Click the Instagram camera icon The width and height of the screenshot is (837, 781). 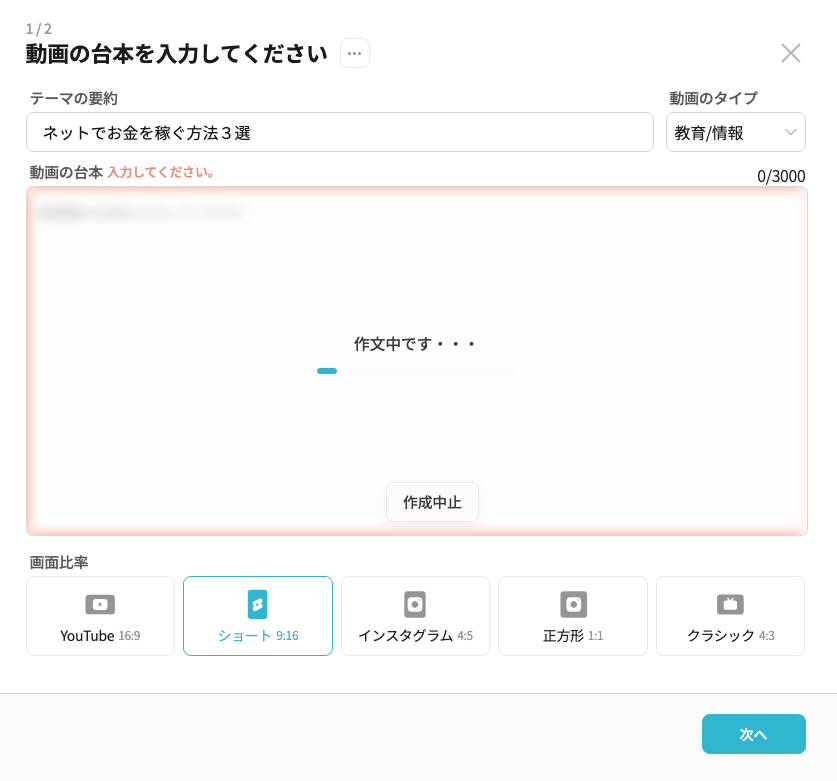415,604
